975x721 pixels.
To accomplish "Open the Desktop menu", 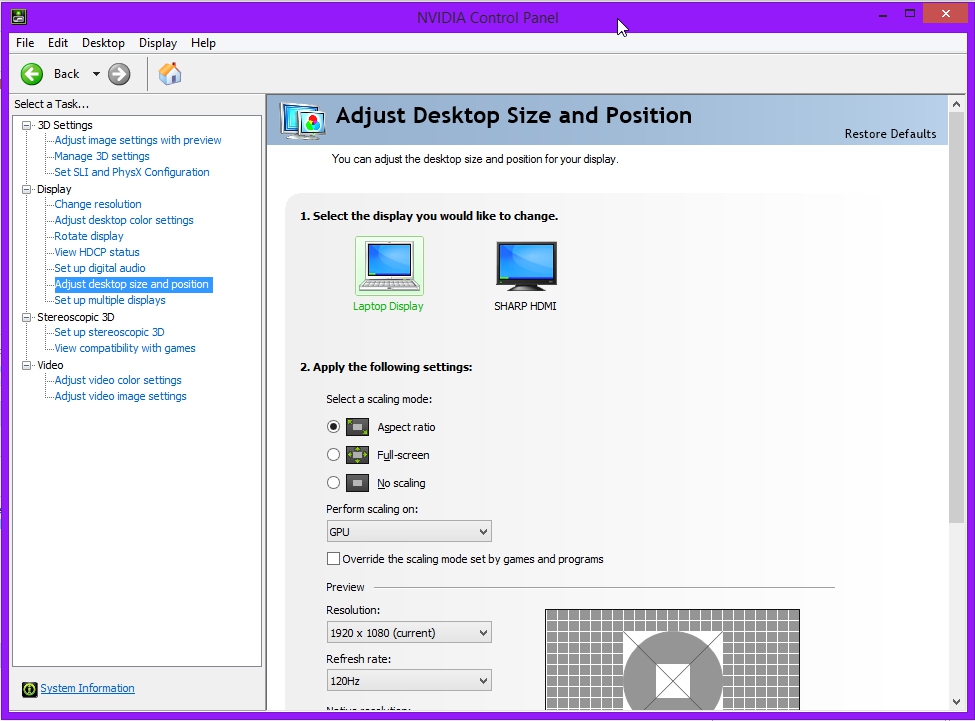I will (x=103, y=43).
